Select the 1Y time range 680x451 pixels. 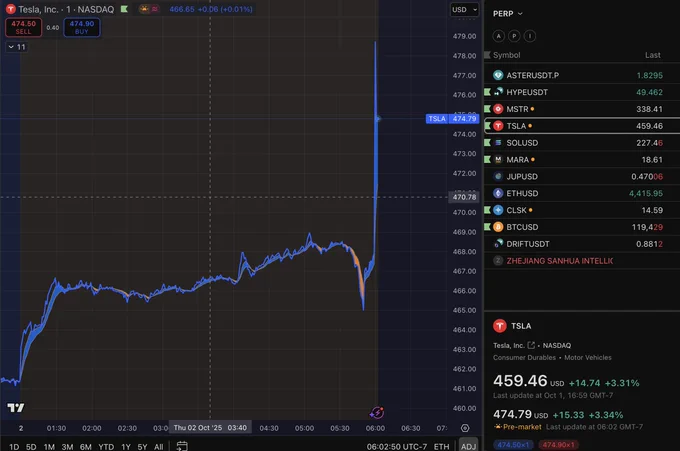tap(126, 446)
